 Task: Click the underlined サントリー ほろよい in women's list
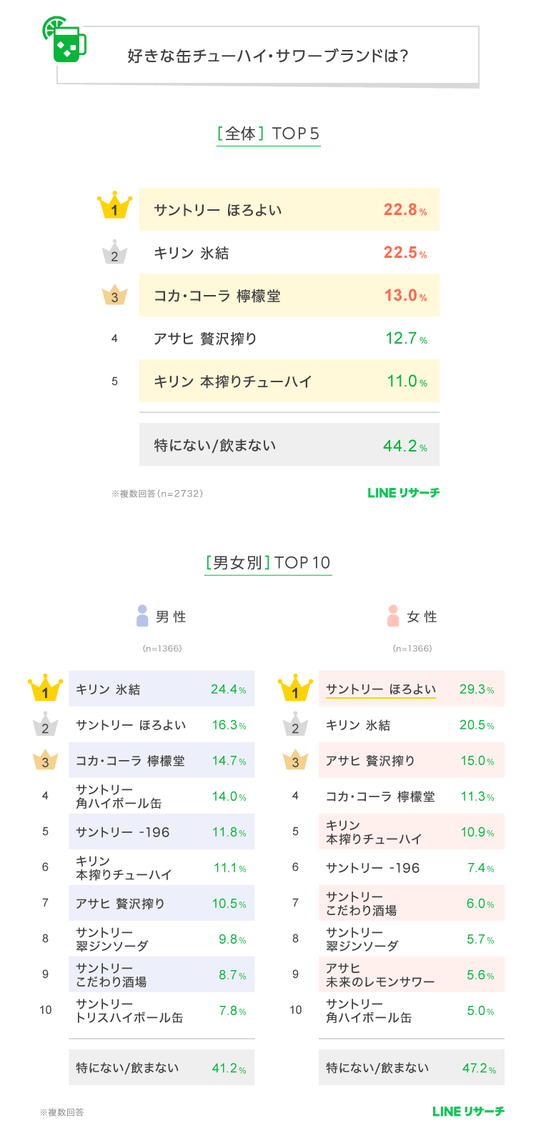[380, 688]
